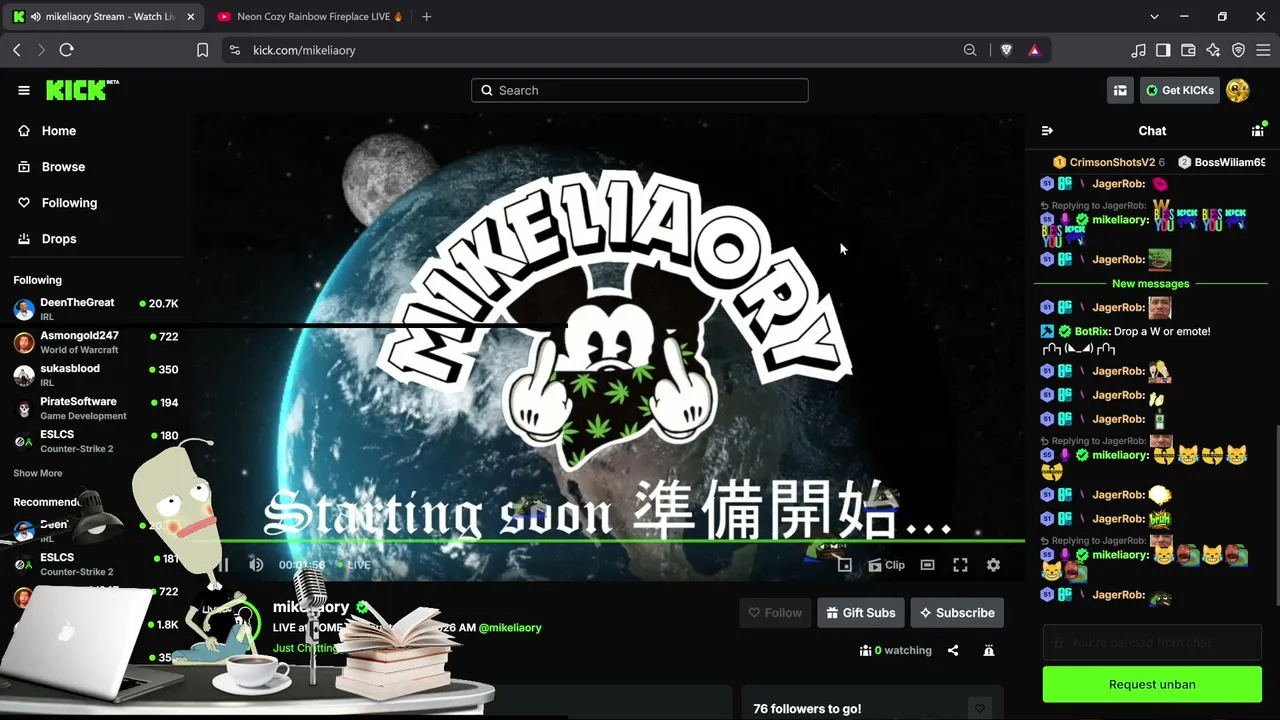Mute the stream volume
Image resolution: width=1280 pixels, height=720 pixels.
256,565
